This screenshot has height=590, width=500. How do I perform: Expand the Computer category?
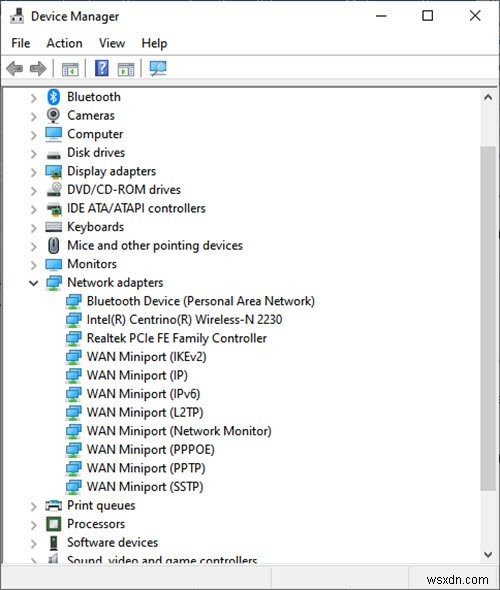33,135
